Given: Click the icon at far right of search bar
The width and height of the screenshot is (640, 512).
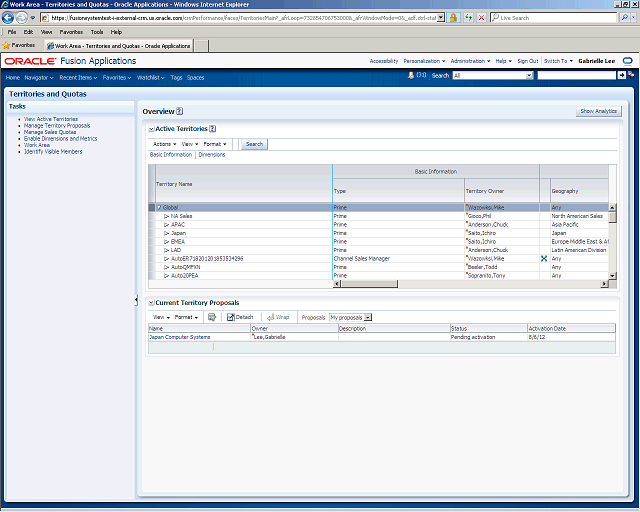Looking at the screenshot, I should click(631, 75).
